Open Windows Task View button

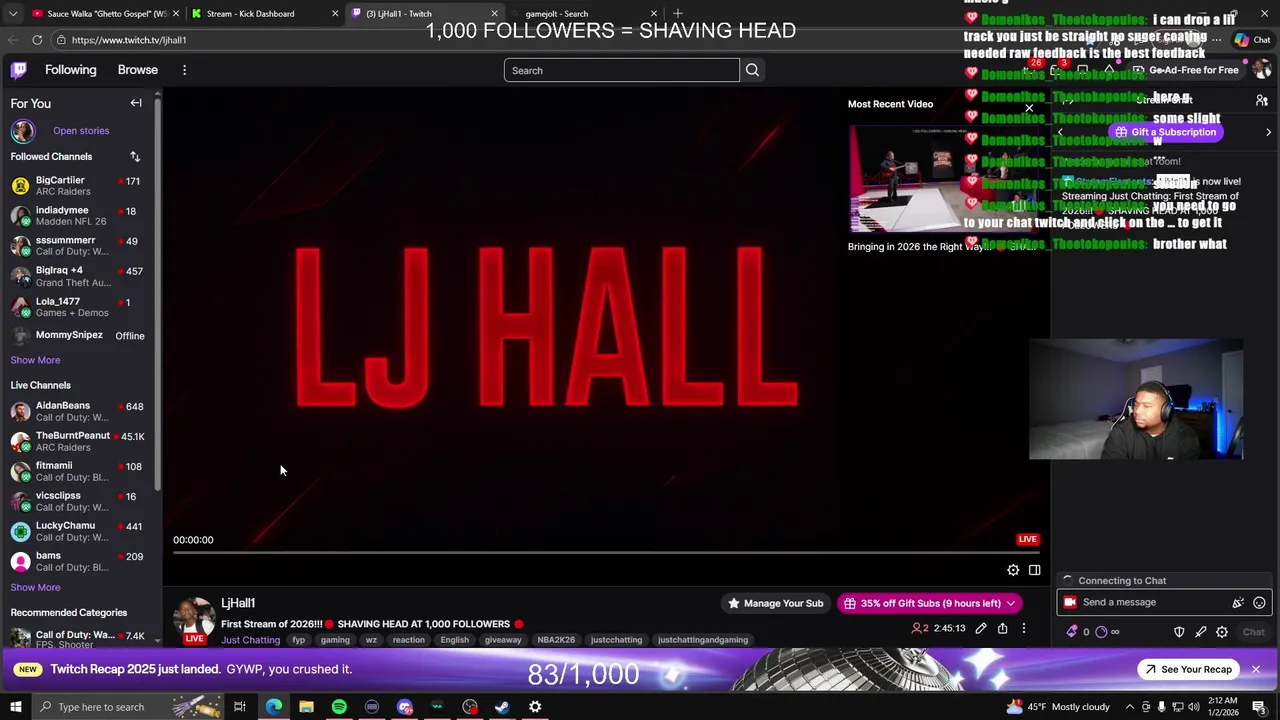(240, 707)
